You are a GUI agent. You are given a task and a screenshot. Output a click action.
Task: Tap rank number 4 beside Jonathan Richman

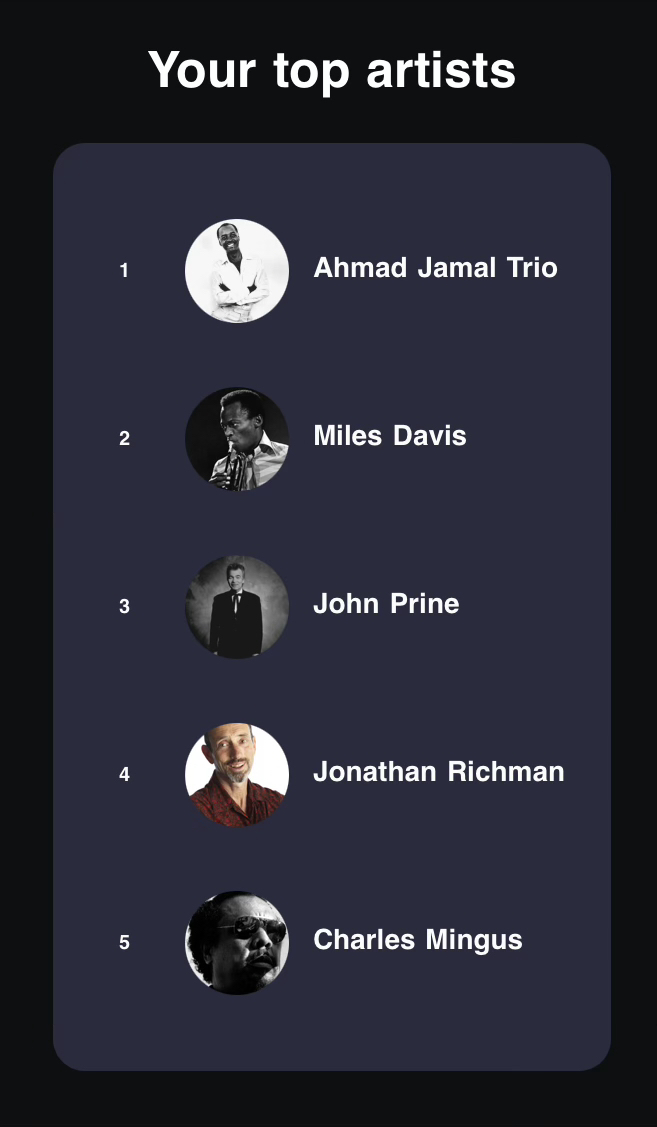tap(124, 775)
